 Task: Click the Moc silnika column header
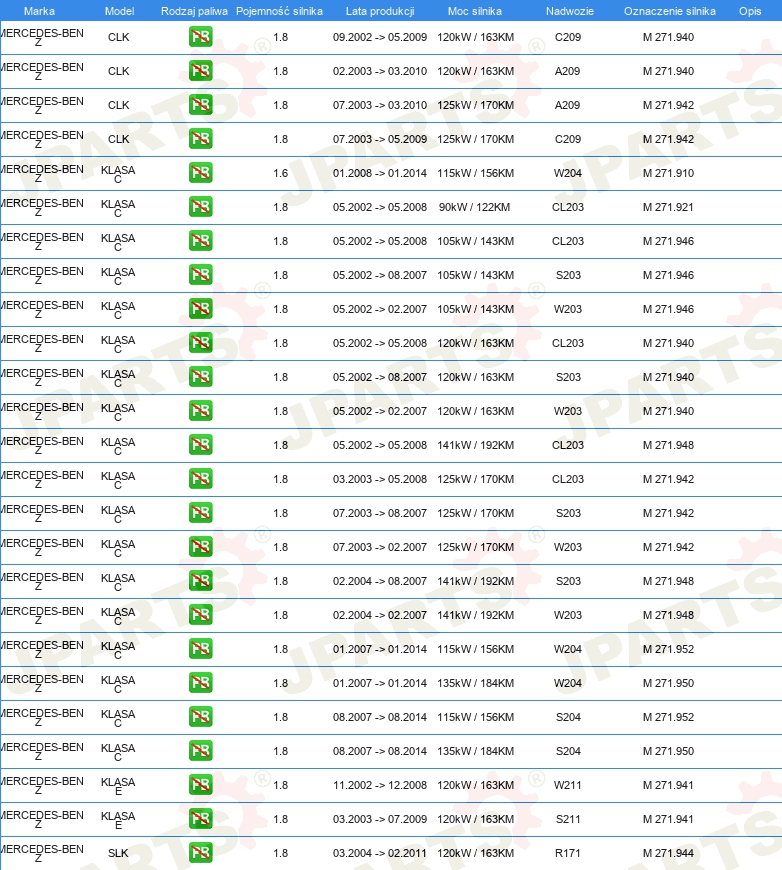pyautogui.click(x=475, y=11)
